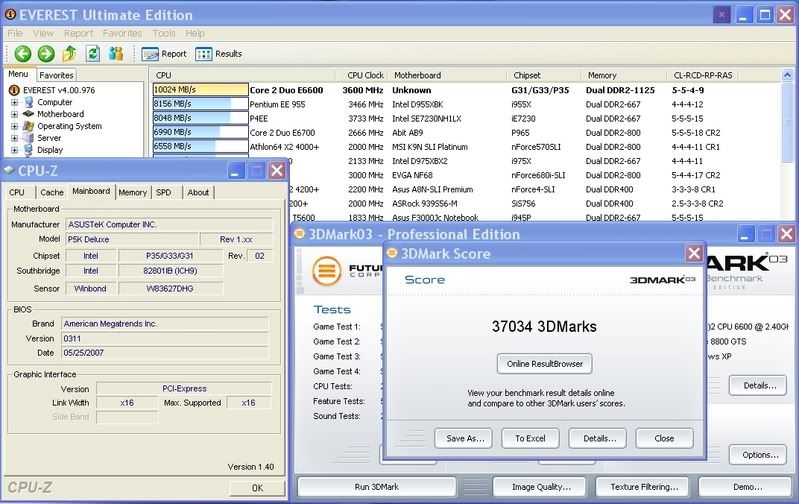The width and height of the screenshot is (799, 504).
Task: Click the 8156 MB/s result bar
Action: pos(201,104)
